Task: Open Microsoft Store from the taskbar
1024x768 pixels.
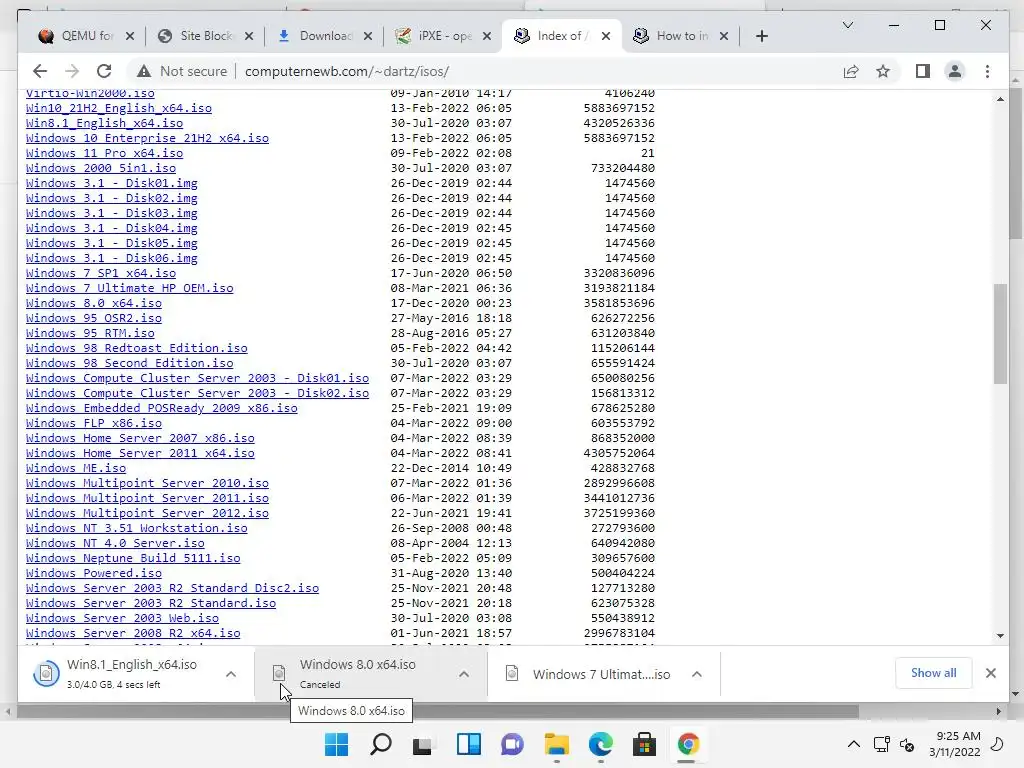Action: [x=644, y=744]
